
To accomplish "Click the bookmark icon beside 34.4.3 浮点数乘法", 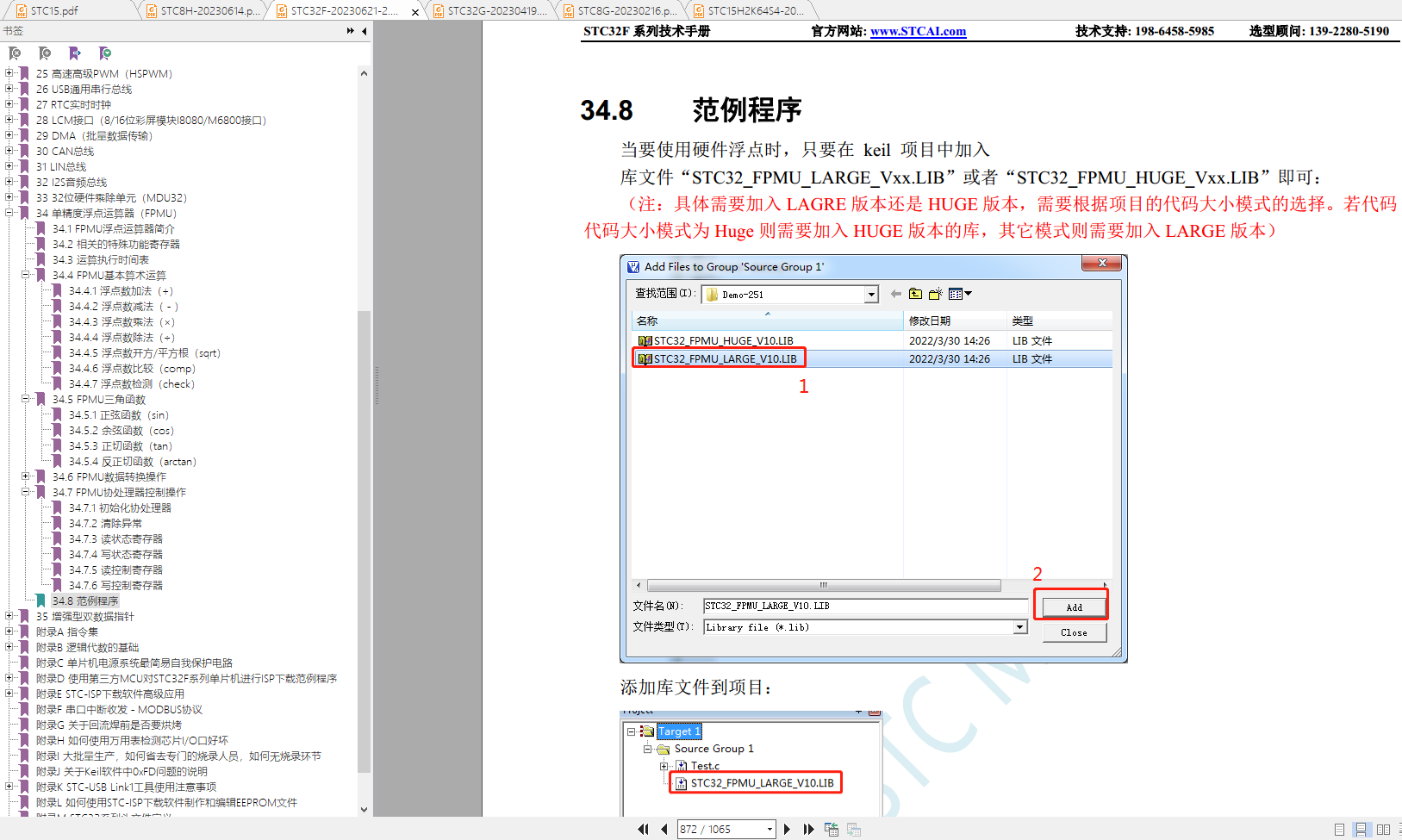I will pyautogui.click(x=57, y=321).
